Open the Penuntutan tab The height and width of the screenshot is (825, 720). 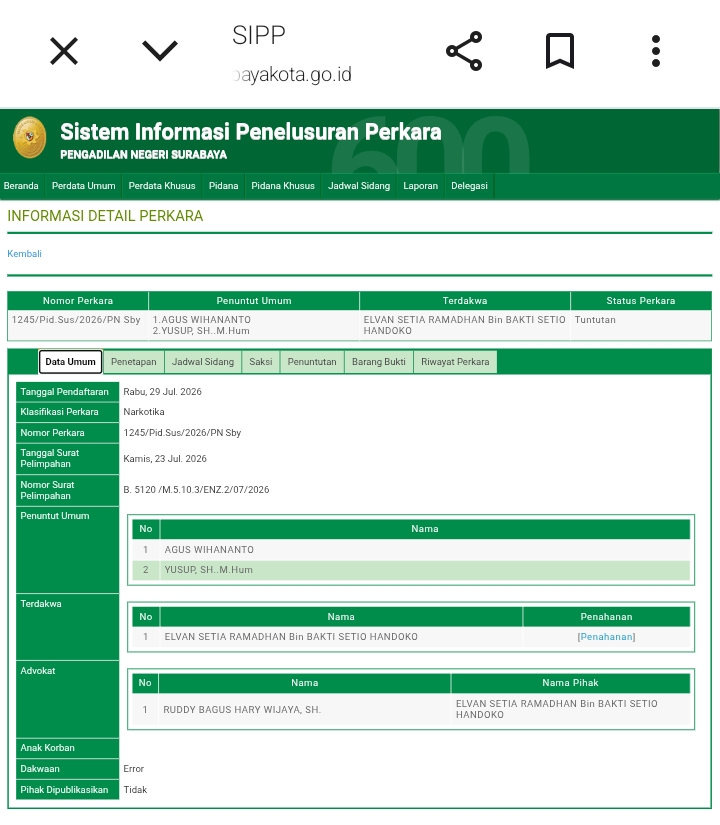pos(312,362)
